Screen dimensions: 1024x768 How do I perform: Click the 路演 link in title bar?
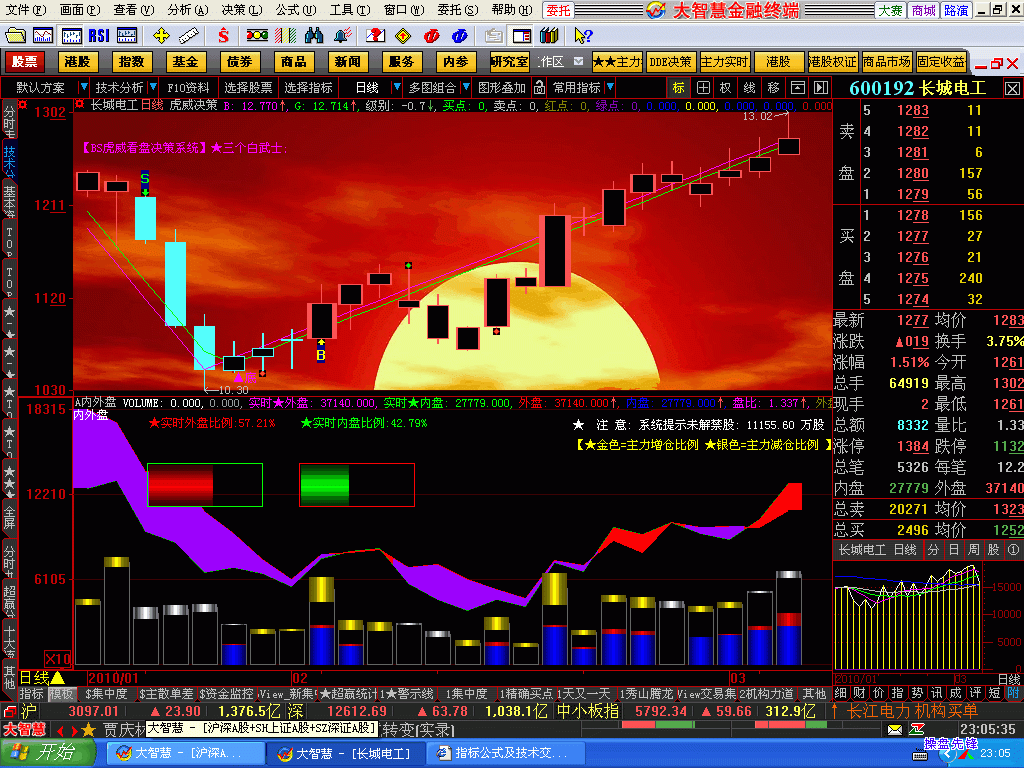[x=956, y=10]
